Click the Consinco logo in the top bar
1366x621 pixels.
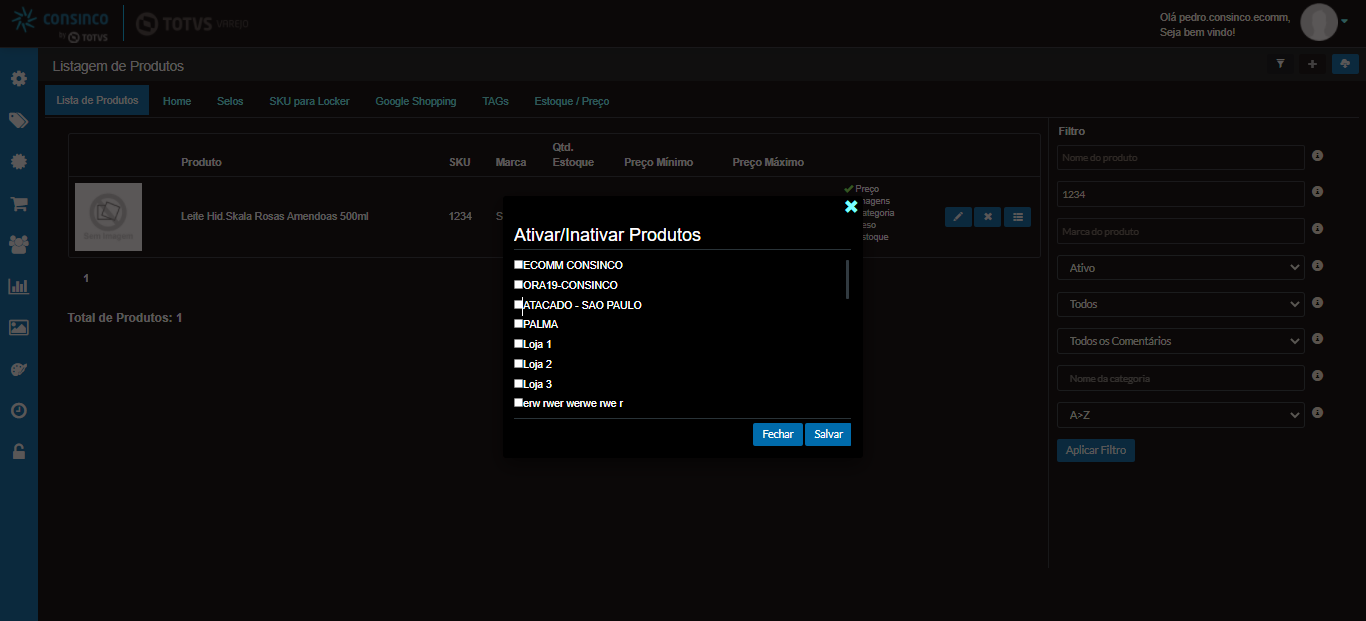[x=60, y=24]
